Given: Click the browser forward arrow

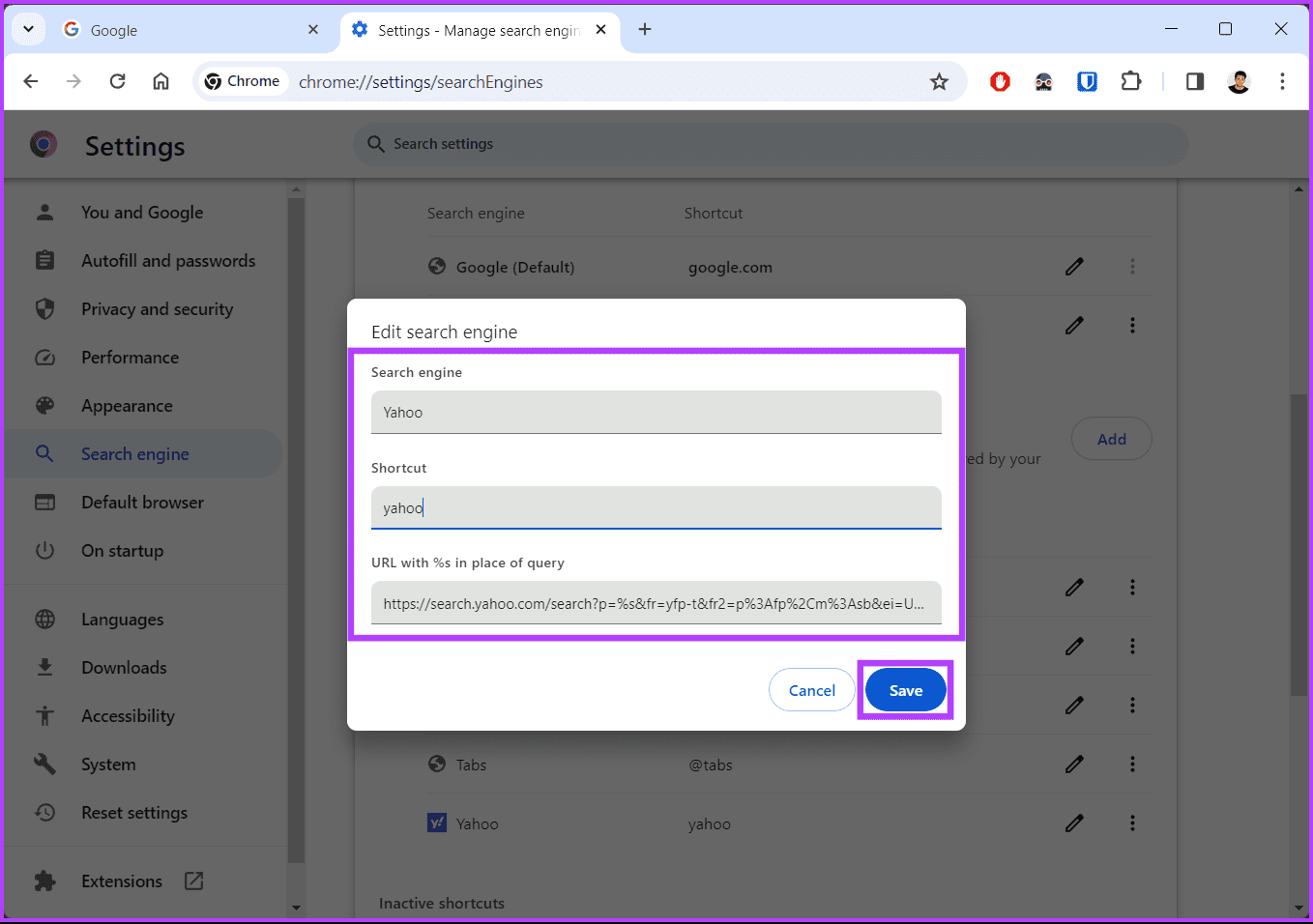Looking at the screenshot, I should pos(73,81).
